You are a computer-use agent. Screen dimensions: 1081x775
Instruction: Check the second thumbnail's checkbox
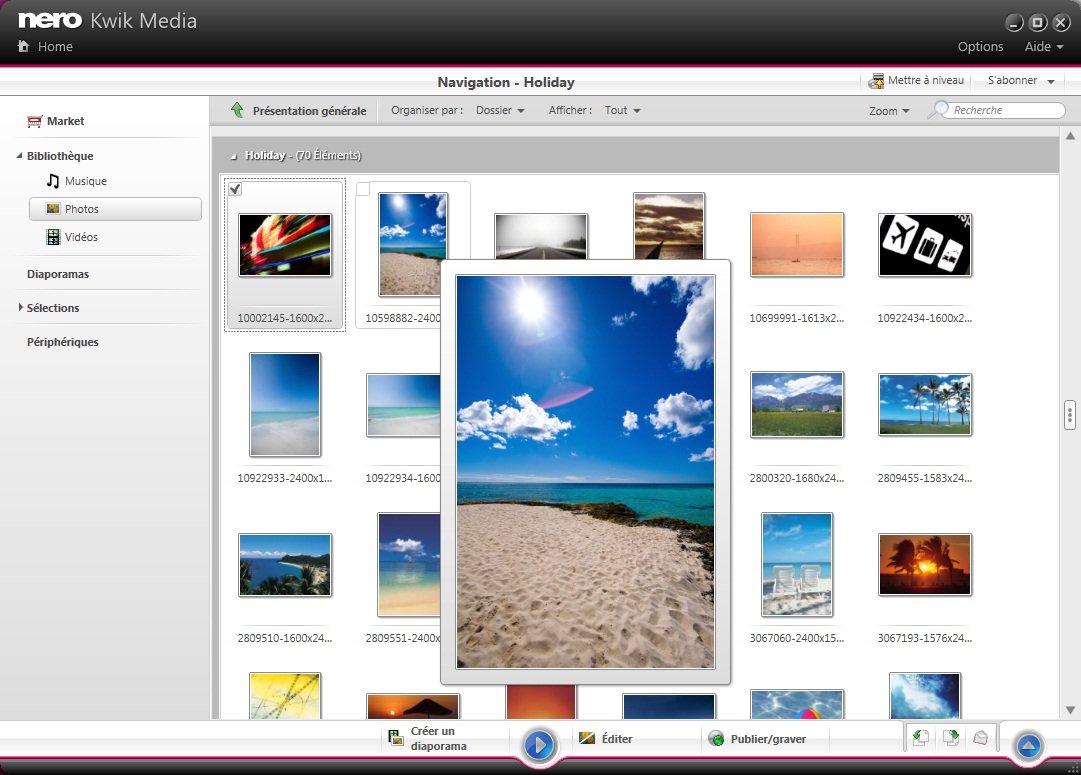pos(363,189)
